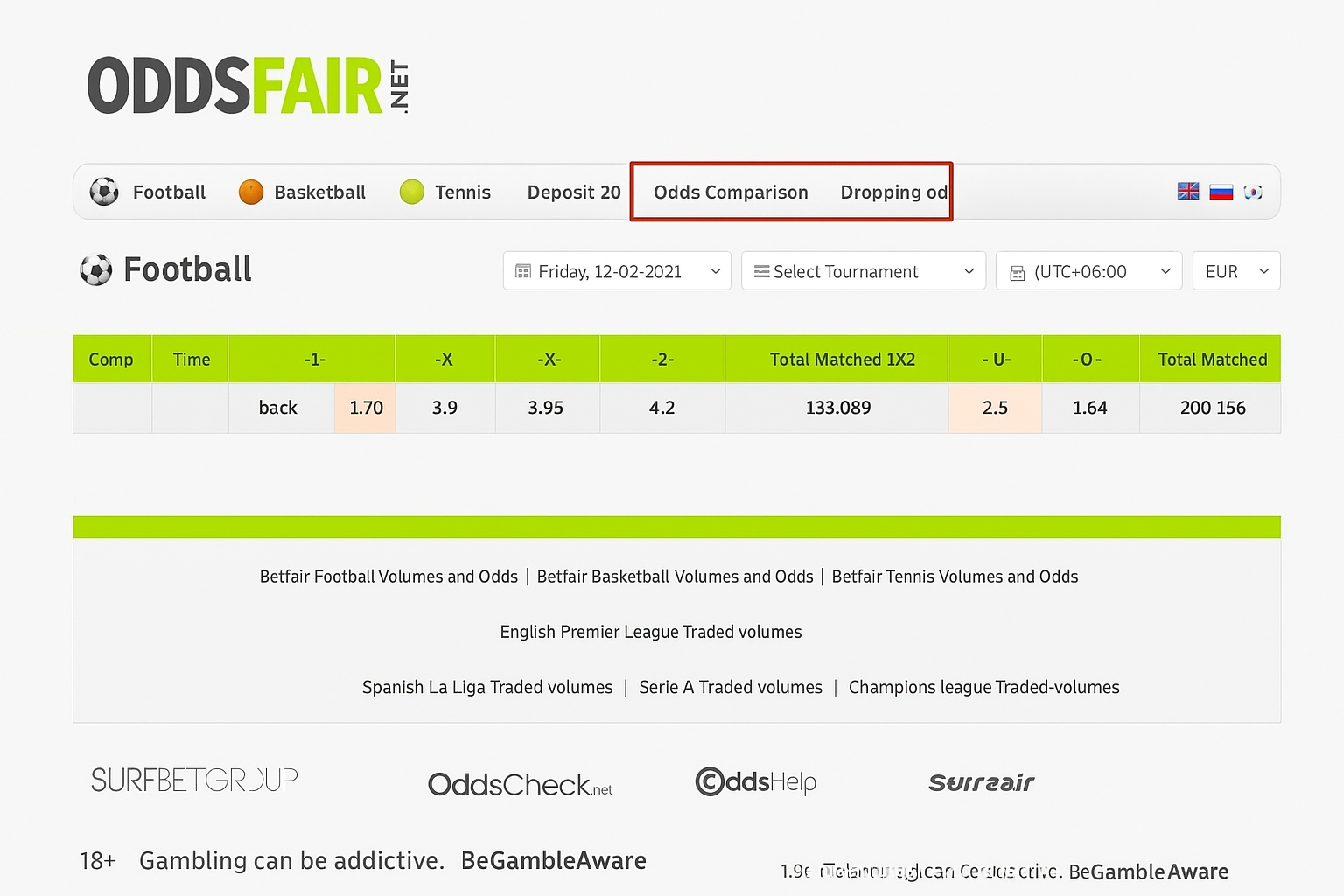Open English Premier League Traded volumes link
Screen dimensions: 1344x896
[x=650, y=631]
